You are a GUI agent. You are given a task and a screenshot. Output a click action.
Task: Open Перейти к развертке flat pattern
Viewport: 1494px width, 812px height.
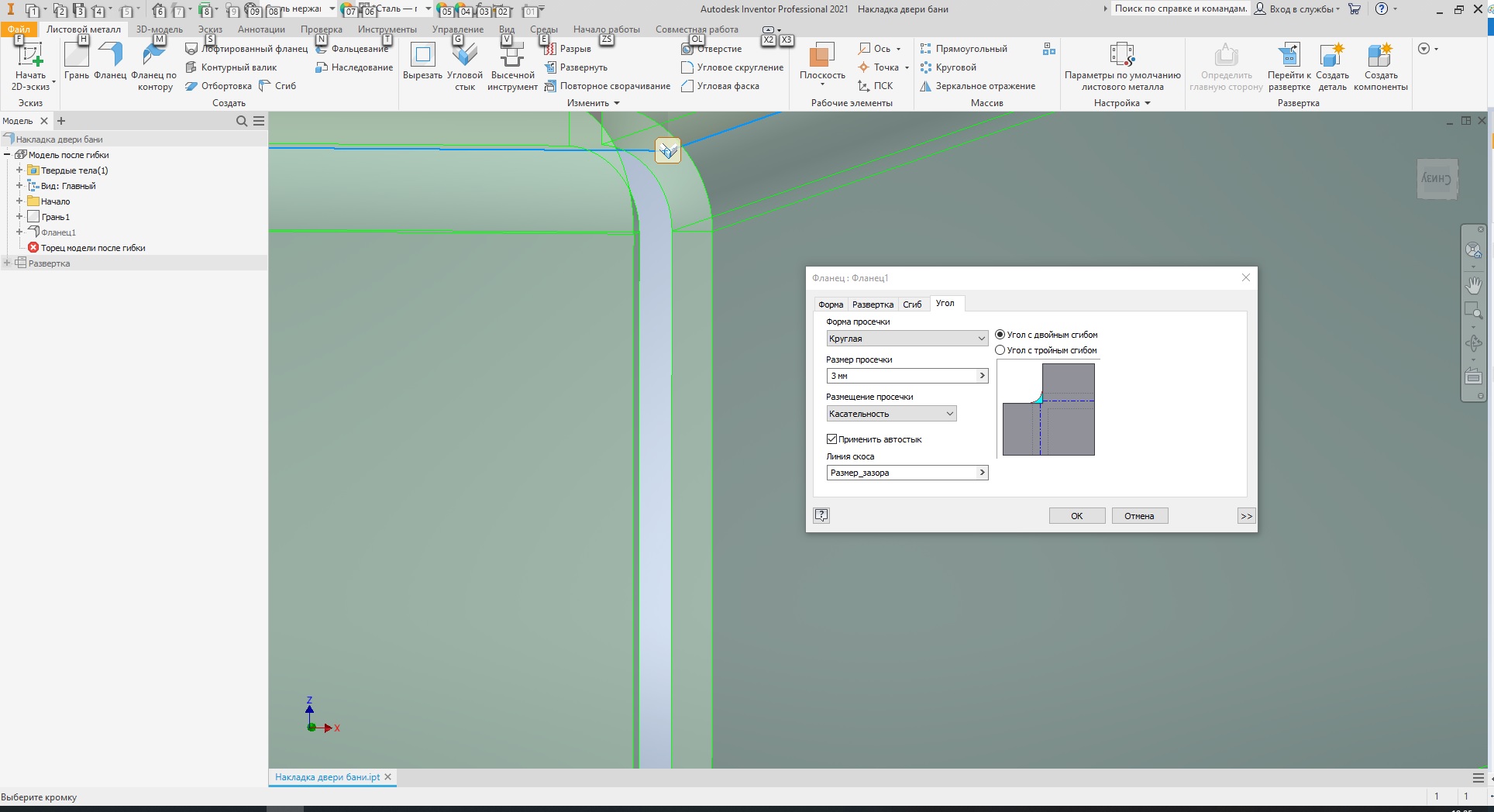[1289, 58]
